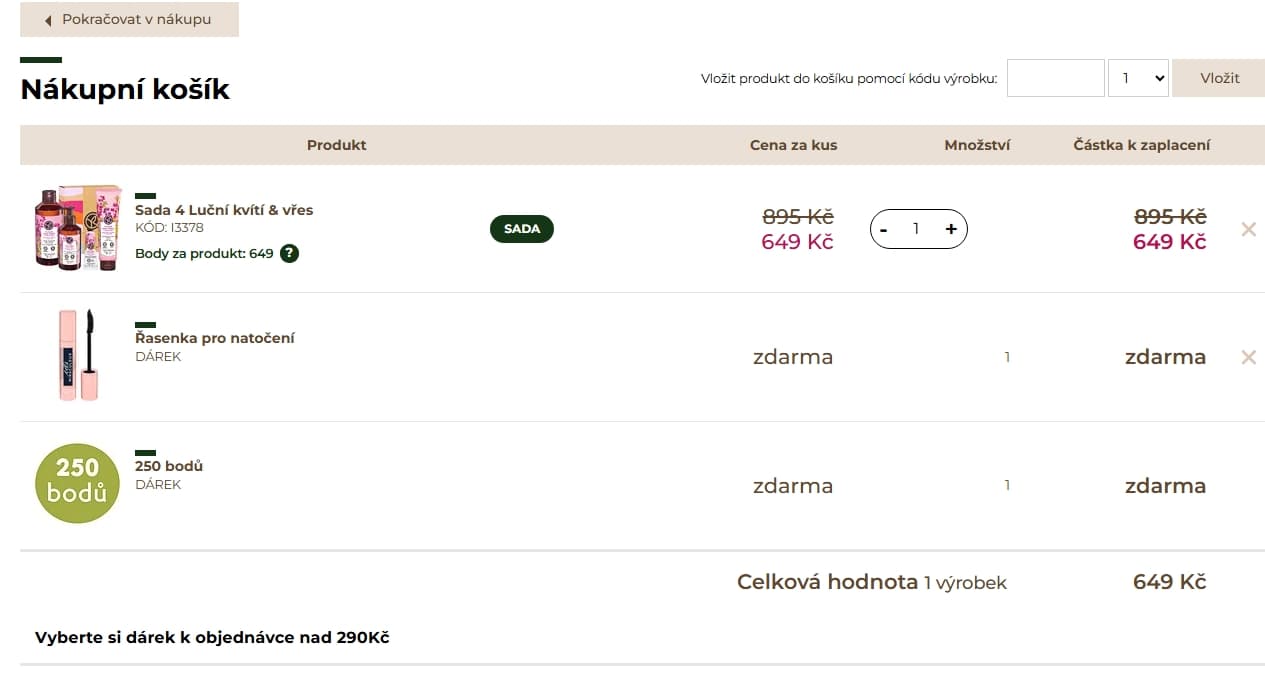Click the 250 bodů green circle image
Viewport: 1265px width, 673px height.
point(77,484)
